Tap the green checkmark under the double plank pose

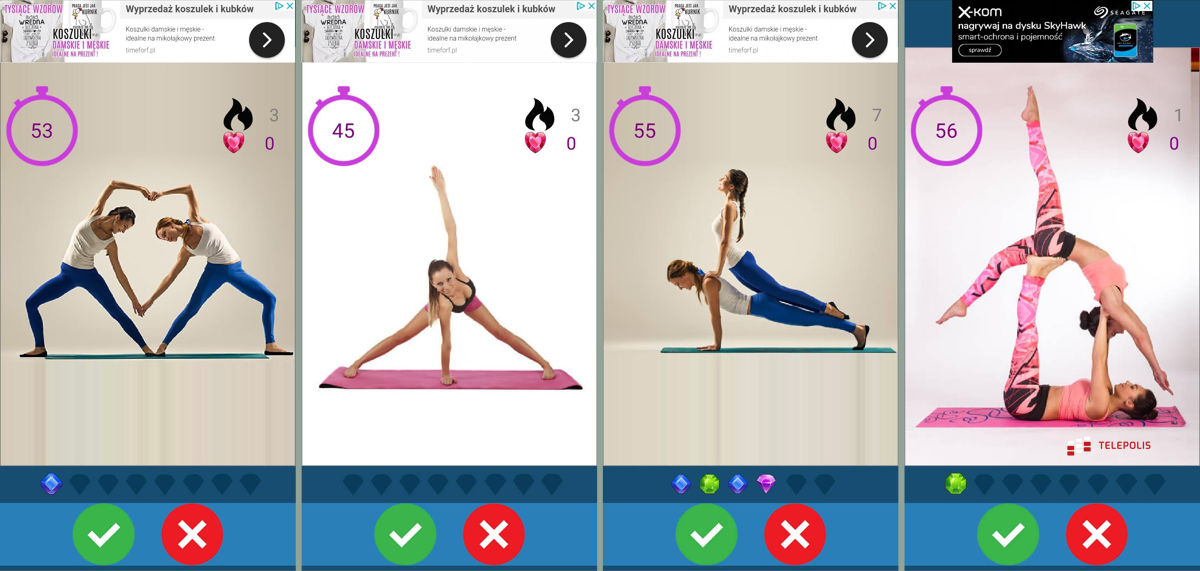pyautogui.click(x=706, y=534)
